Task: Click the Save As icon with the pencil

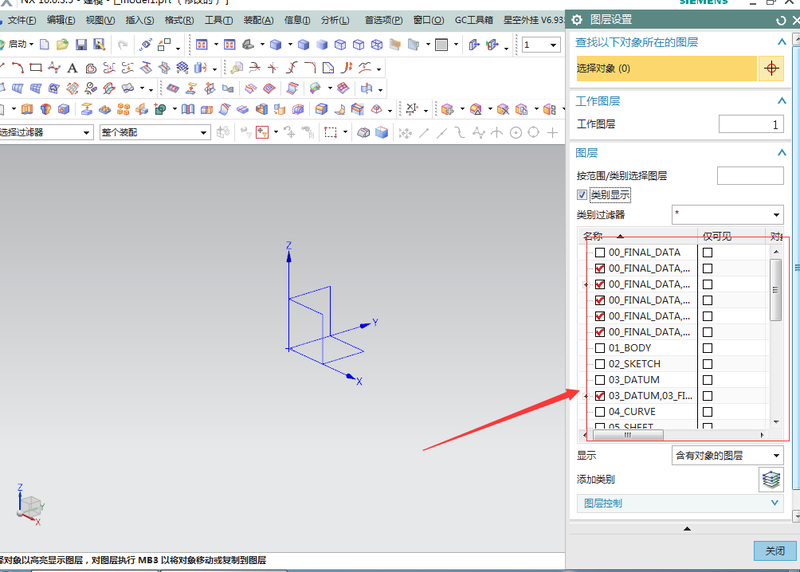Action: point(99,45)
